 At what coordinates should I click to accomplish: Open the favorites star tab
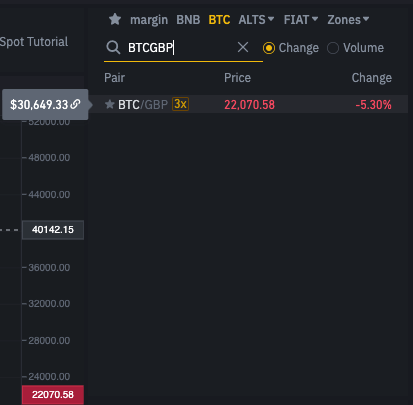115,19
